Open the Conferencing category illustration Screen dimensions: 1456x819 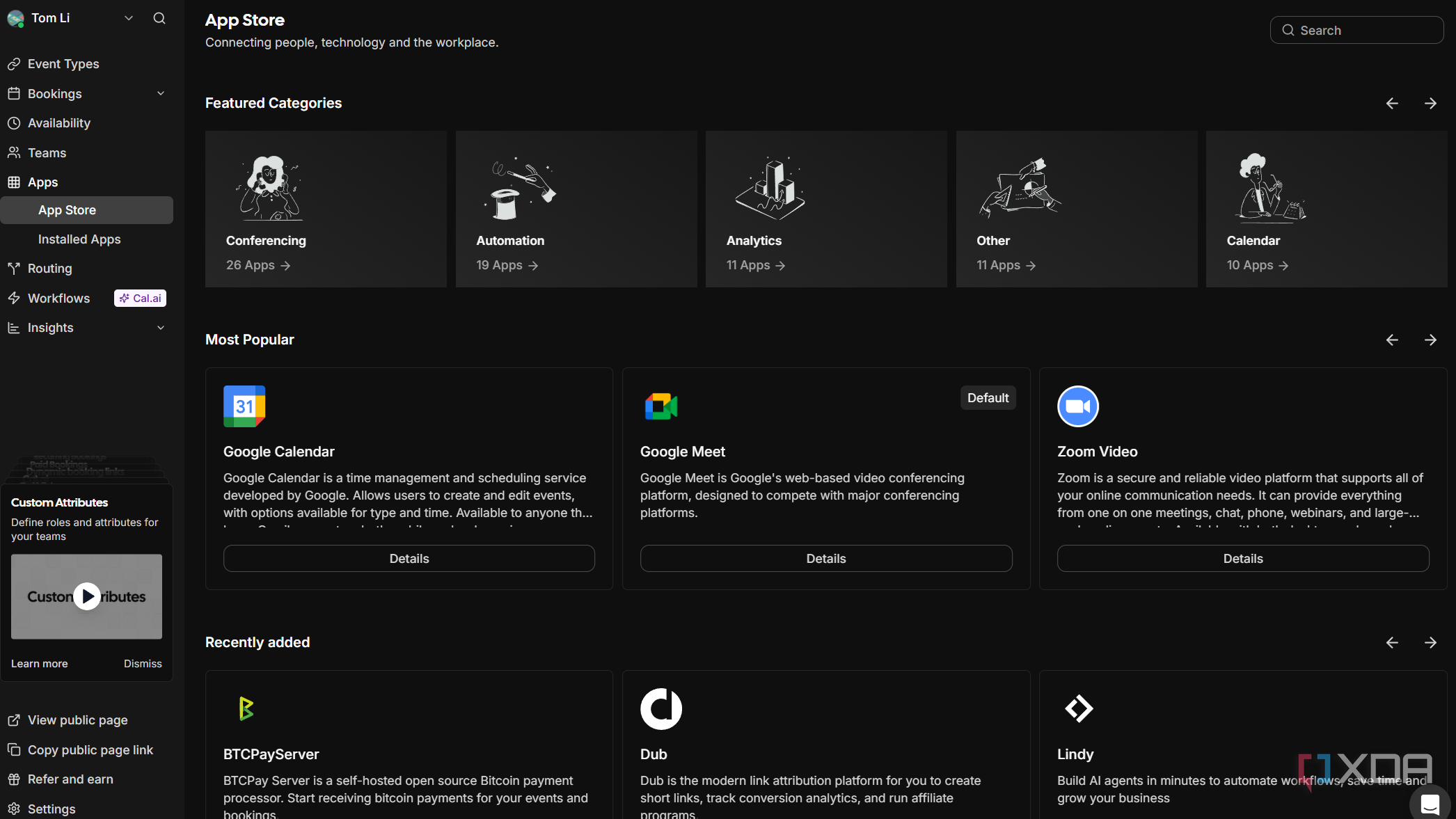tap(269, 188)
